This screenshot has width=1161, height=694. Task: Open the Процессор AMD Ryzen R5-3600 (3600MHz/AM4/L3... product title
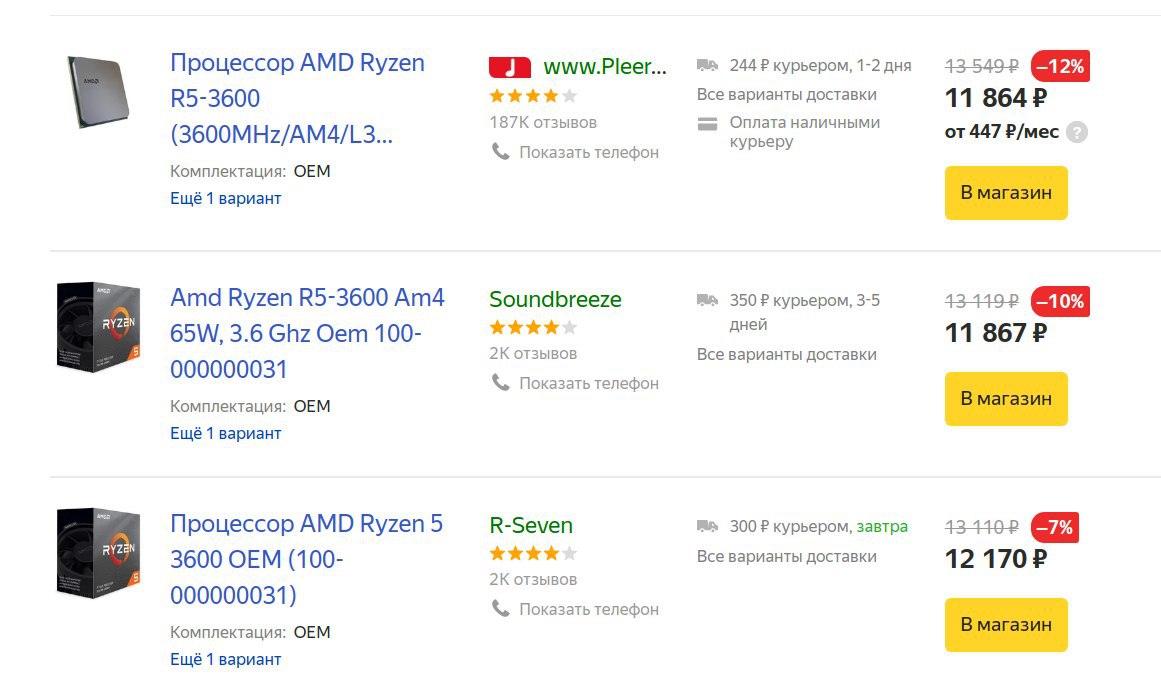coord(298,99)
